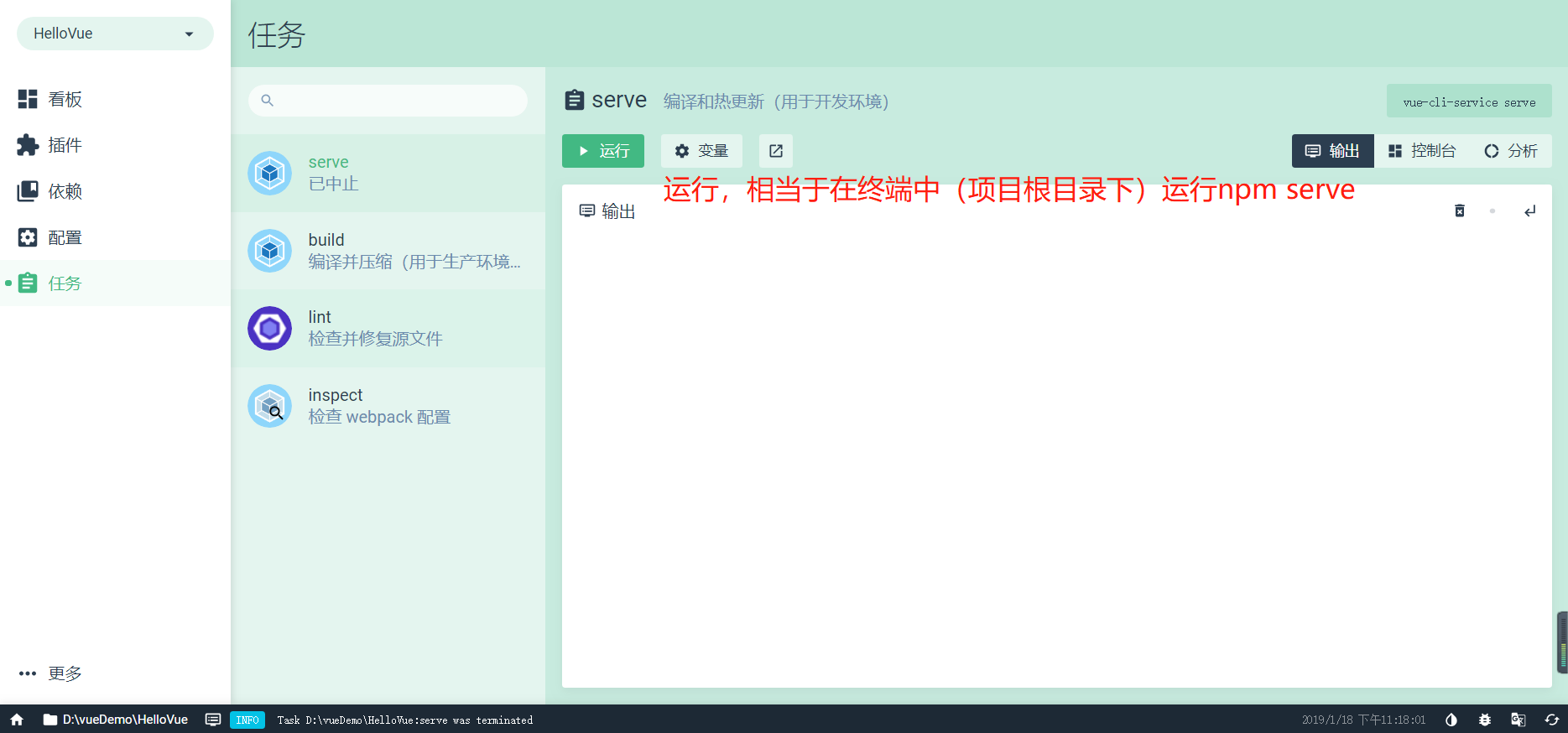The width and height of the screenshot is (1568, 733).
Task: Click the 插件 puzzle piece icon
Action: [x=28, y=145]
